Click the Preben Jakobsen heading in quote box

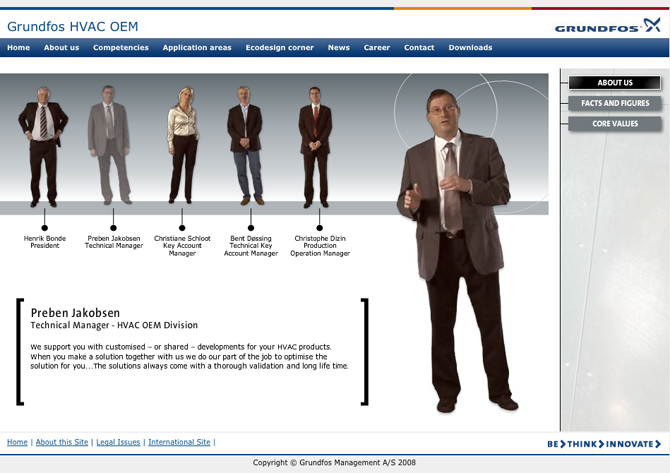point(75,313)
